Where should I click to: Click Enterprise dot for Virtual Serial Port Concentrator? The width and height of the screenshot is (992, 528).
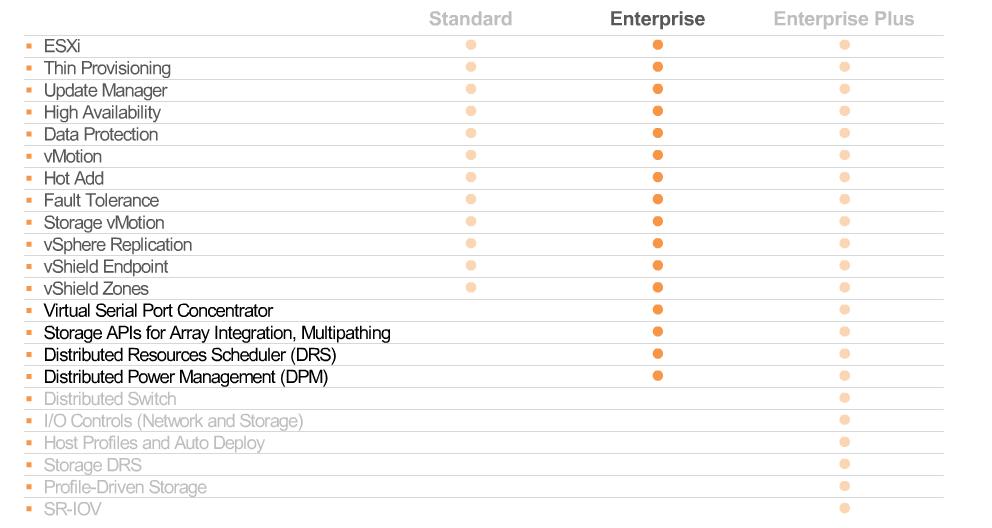658,310
